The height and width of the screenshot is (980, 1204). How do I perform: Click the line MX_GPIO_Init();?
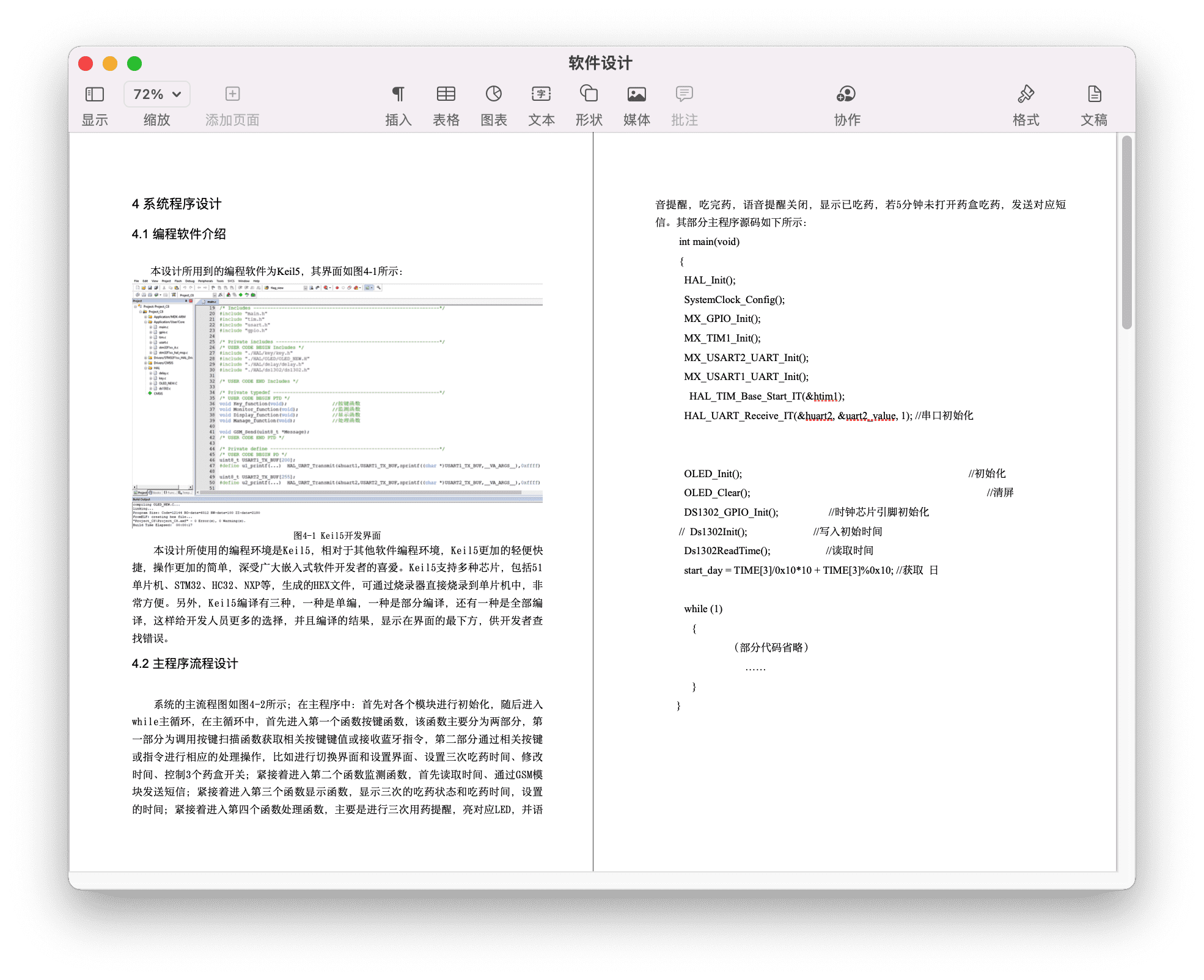[x=722, y=319]
